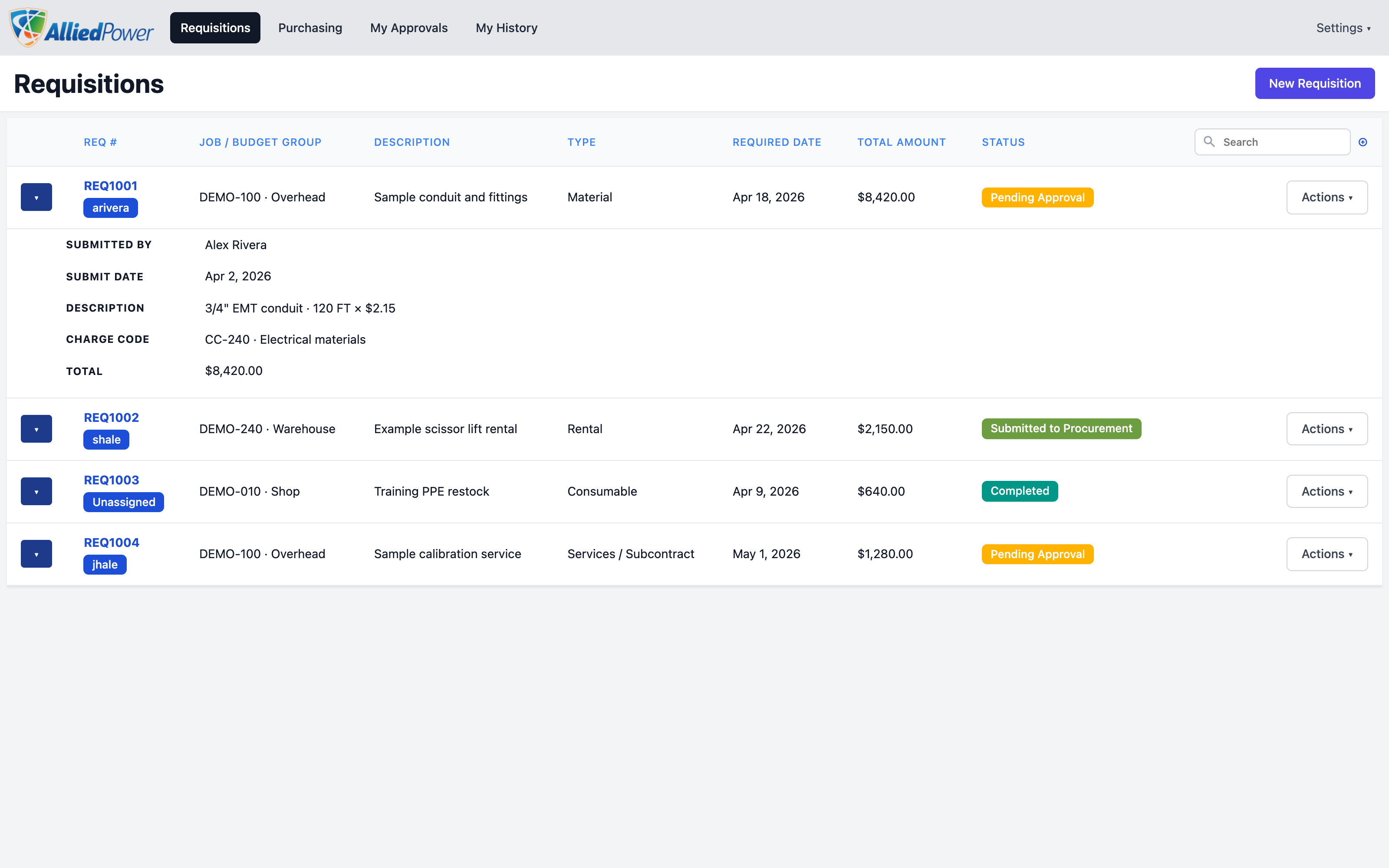Sort by the REQ # column header

click(100, 142)
